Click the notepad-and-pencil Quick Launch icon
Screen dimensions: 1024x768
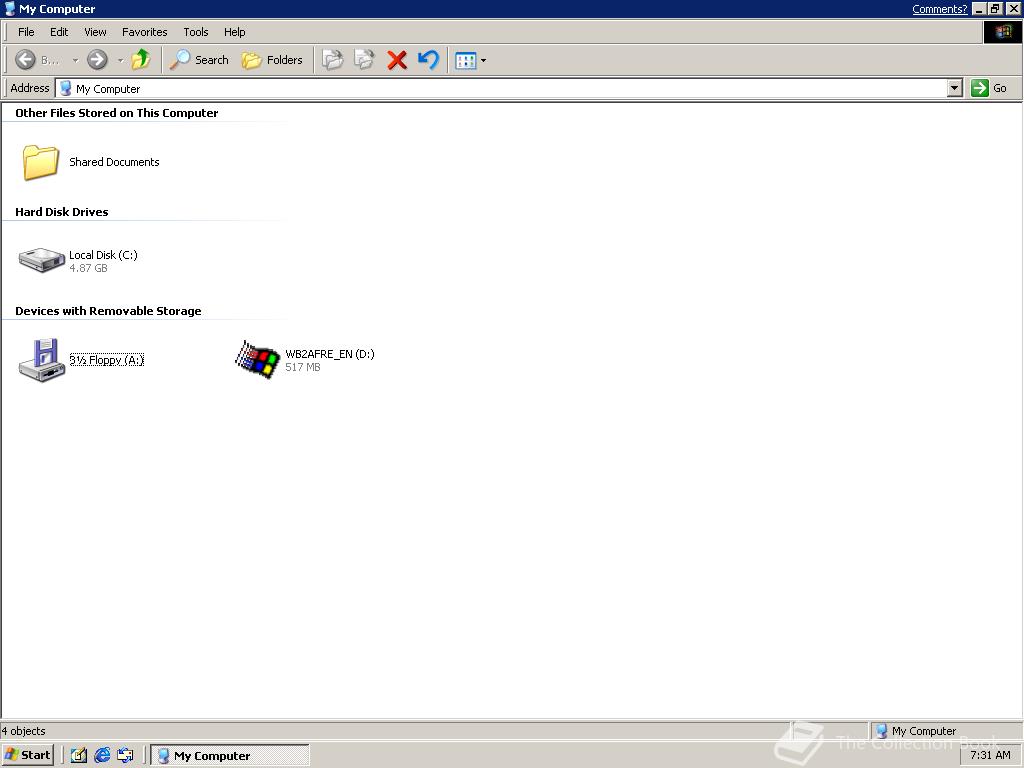[x=79, y=755]
